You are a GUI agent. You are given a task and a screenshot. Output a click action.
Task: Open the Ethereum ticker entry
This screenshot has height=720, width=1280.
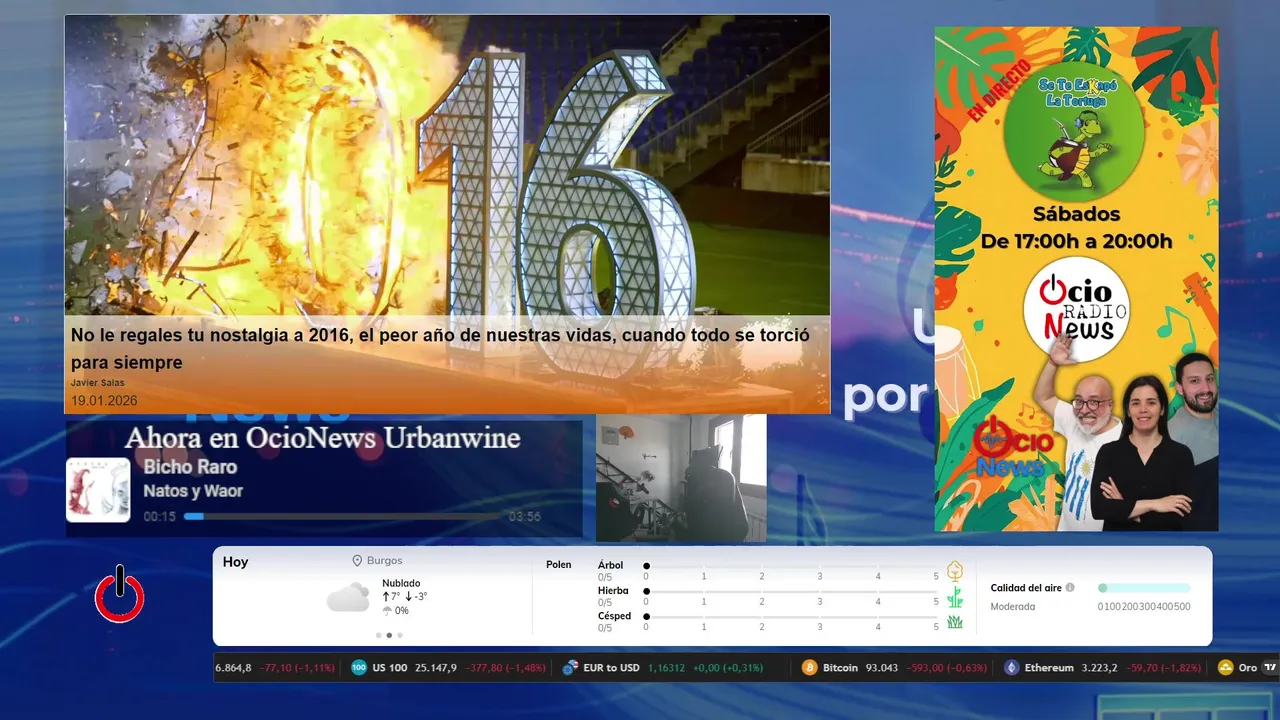point(1103,668)
